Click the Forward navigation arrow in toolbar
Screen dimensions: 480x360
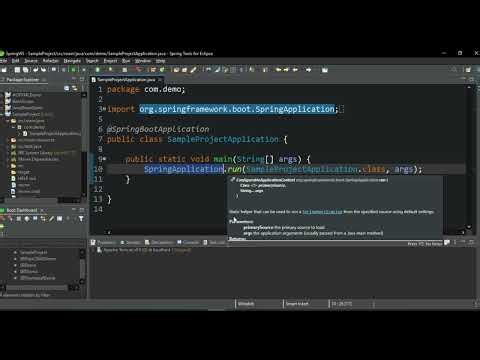[x=309, y=70]
